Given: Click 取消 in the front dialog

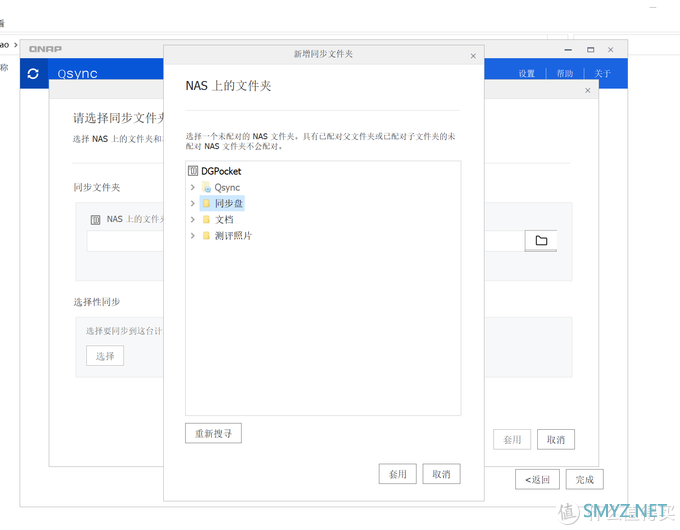Looking at the screenshot, I should [441, 474].
